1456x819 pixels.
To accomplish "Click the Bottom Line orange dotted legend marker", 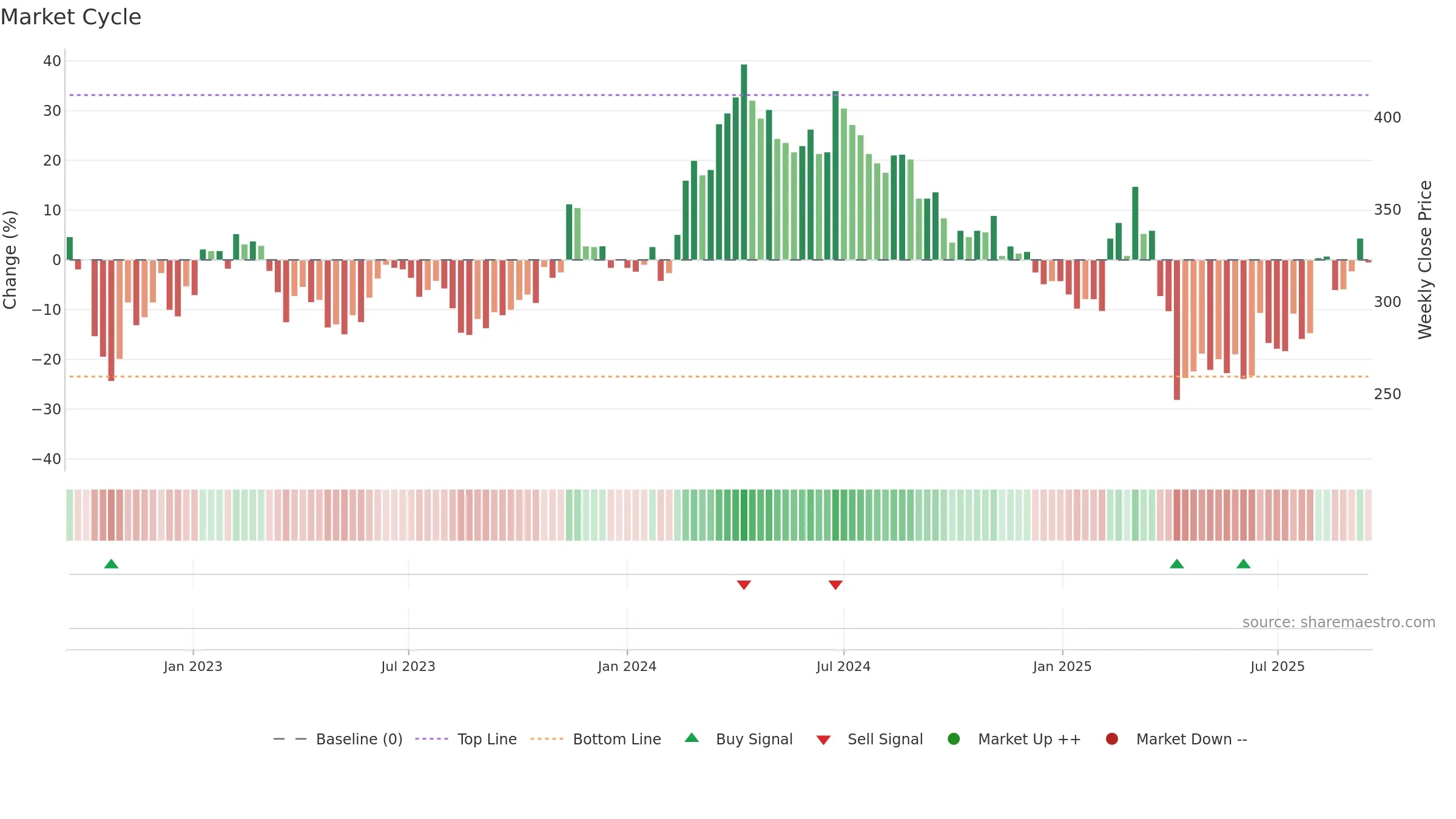I will coord(547,739).
